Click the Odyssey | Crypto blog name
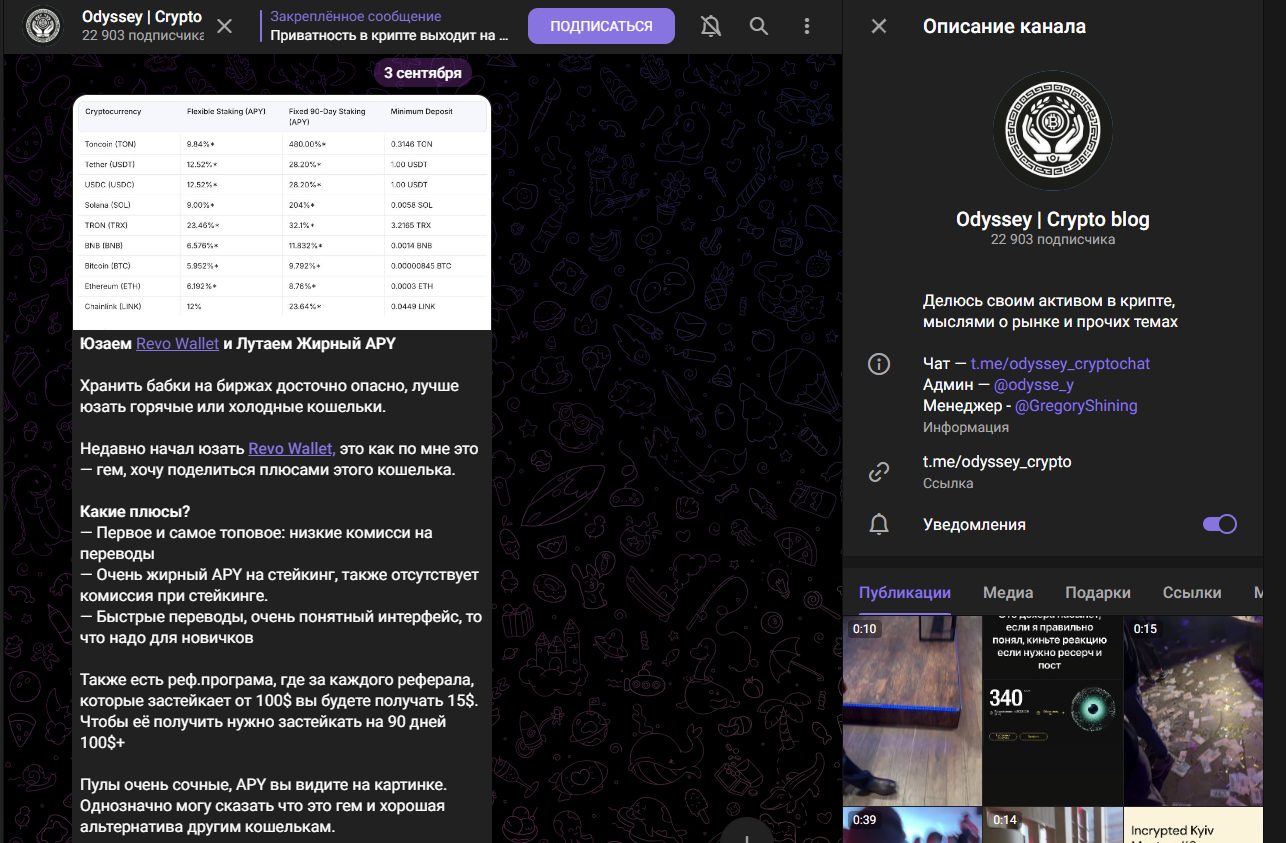Screen dimensions: 1286x843 (x=1053, y=219)
